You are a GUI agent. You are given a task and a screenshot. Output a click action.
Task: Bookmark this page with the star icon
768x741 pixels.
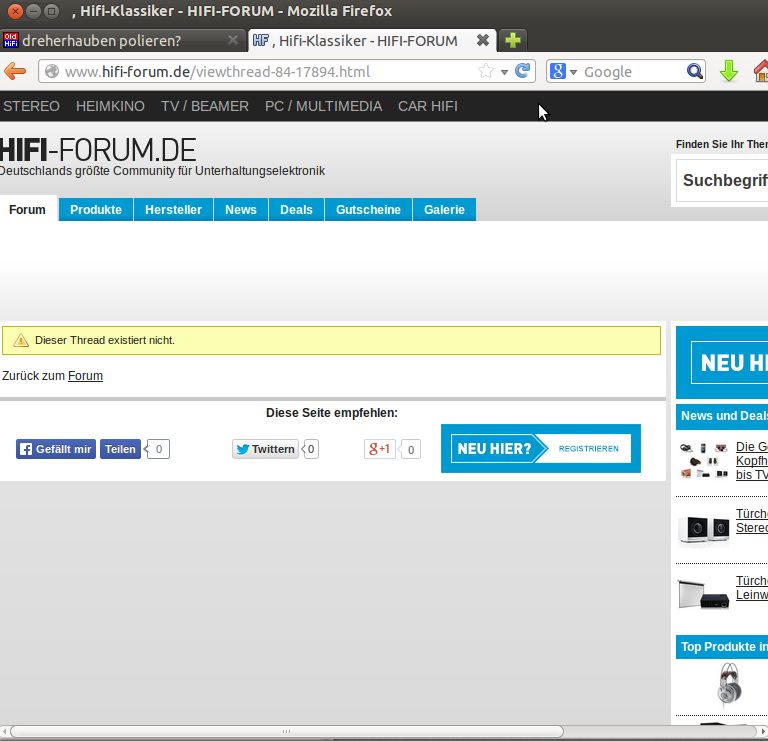(x=486, y=72)
